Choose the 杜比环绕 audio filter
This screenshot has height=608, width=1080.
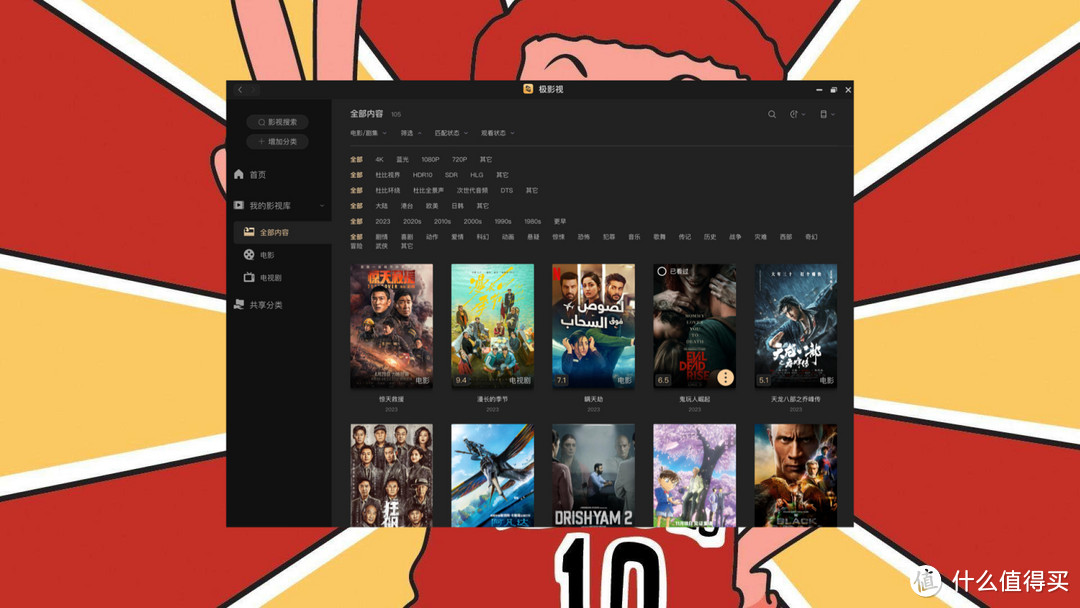point(388,191)
